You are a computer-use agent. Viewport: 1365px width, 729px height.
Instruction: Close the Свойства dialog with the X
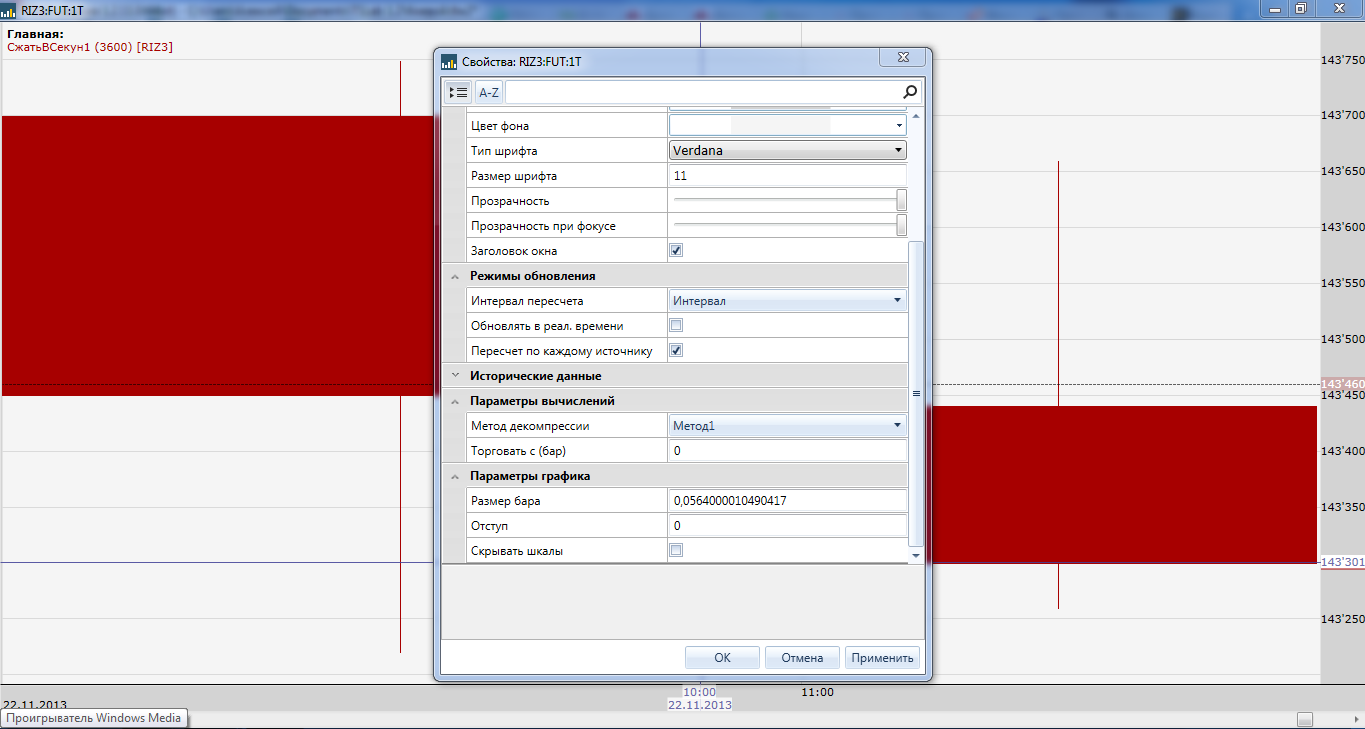click(903, 58)
